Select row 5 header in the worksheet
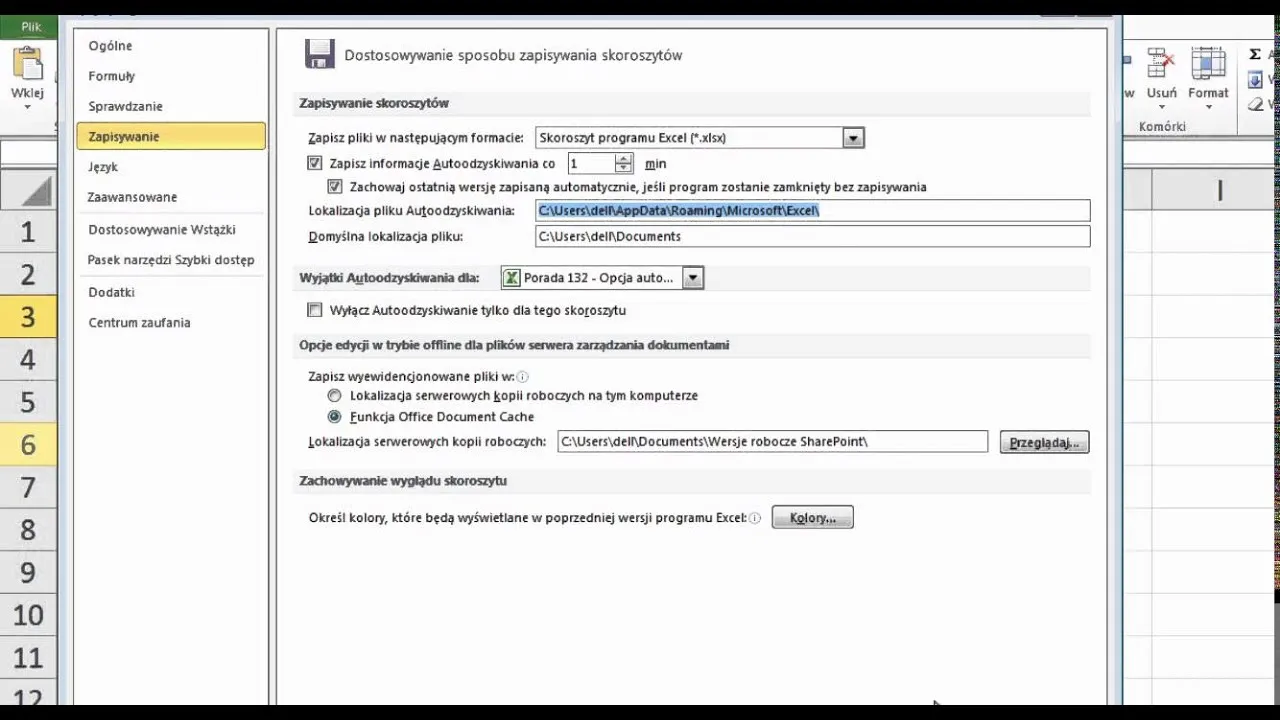This screenshot has width=1280, height=720. 27,402
